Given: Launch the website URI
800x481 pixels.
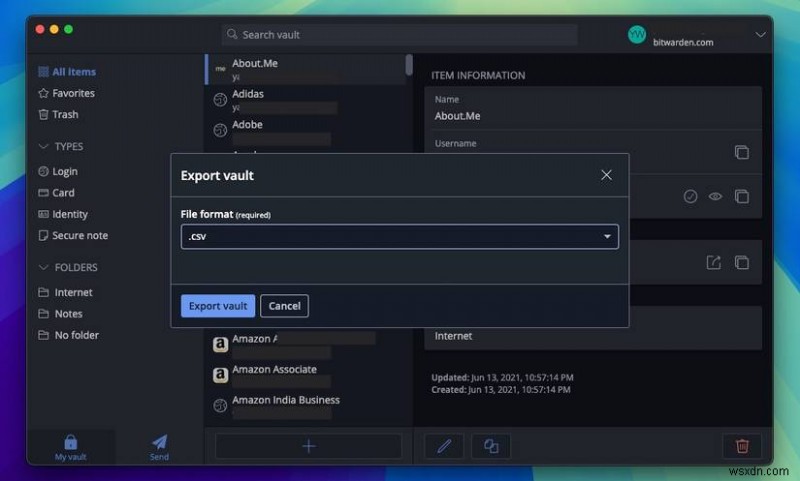Looking at the screenshot, I should 713,263.
